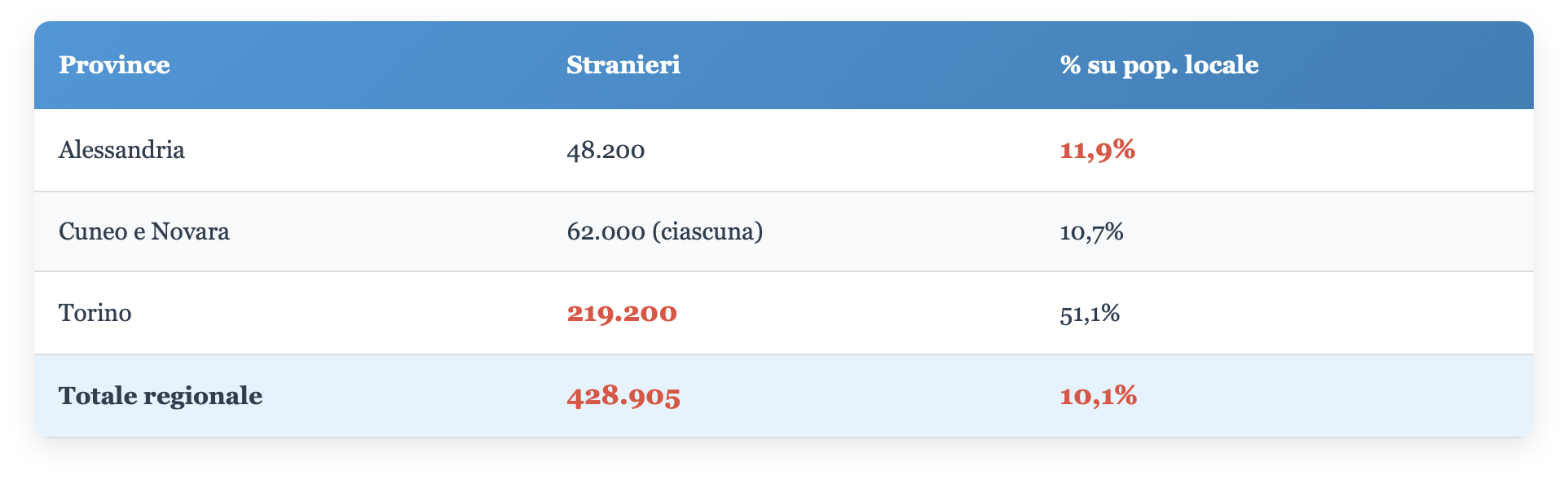Click the word 'Novara'
The image size is (1568, 484).
pos(190,231)
